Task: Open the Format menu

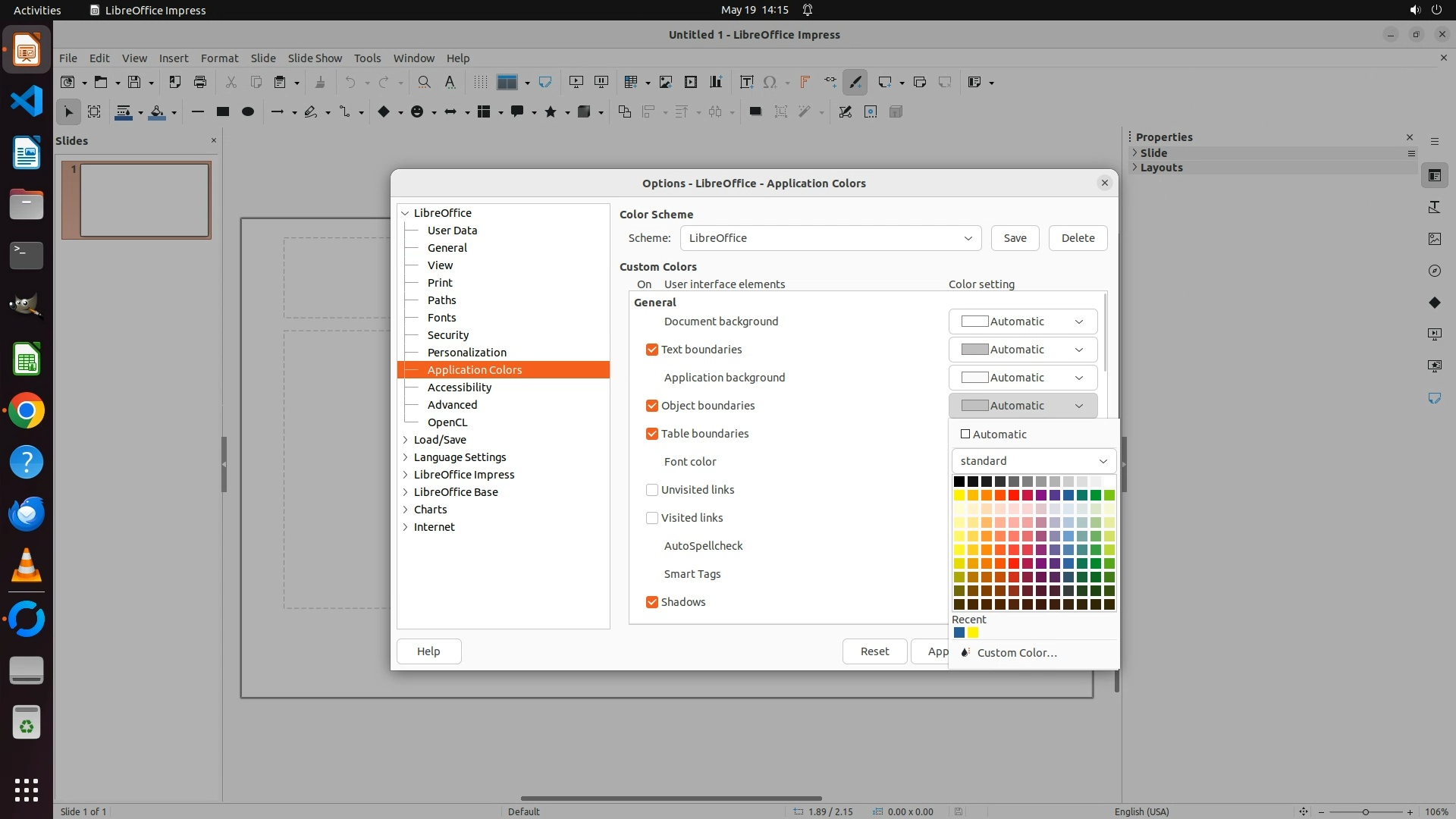Action: tap(219, 58)
